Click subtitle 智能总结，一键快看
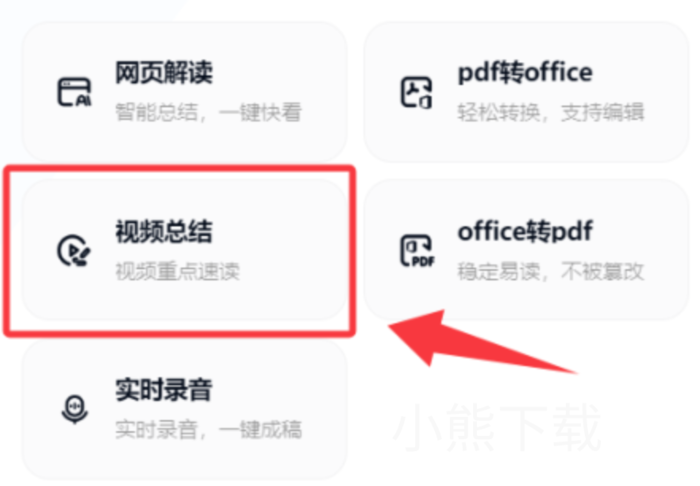Screen dimensions: 700x486 tap(208, 112)
